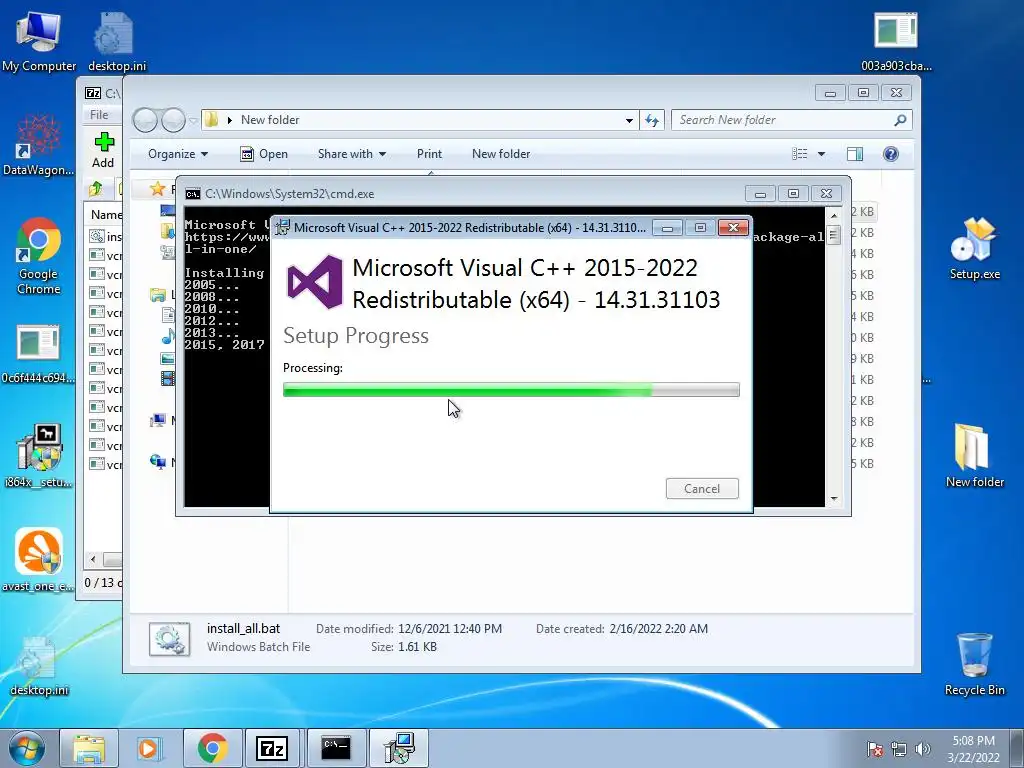Viewport: 1024px width, 768px height.
Task: Select the i864x setup installer icon
Action: coord(39,455)
